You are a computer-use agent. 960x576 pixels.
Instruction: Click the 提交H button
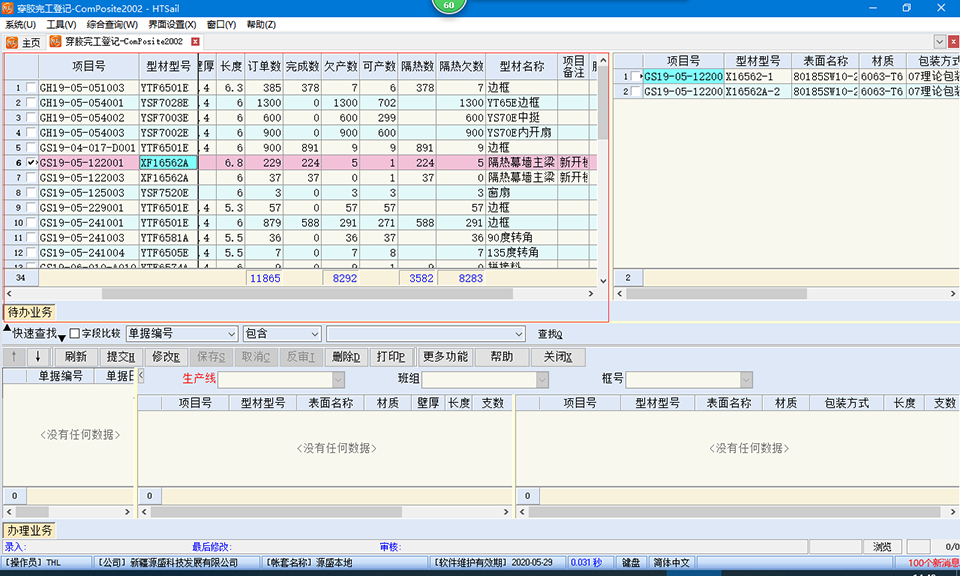coord(121,357)
